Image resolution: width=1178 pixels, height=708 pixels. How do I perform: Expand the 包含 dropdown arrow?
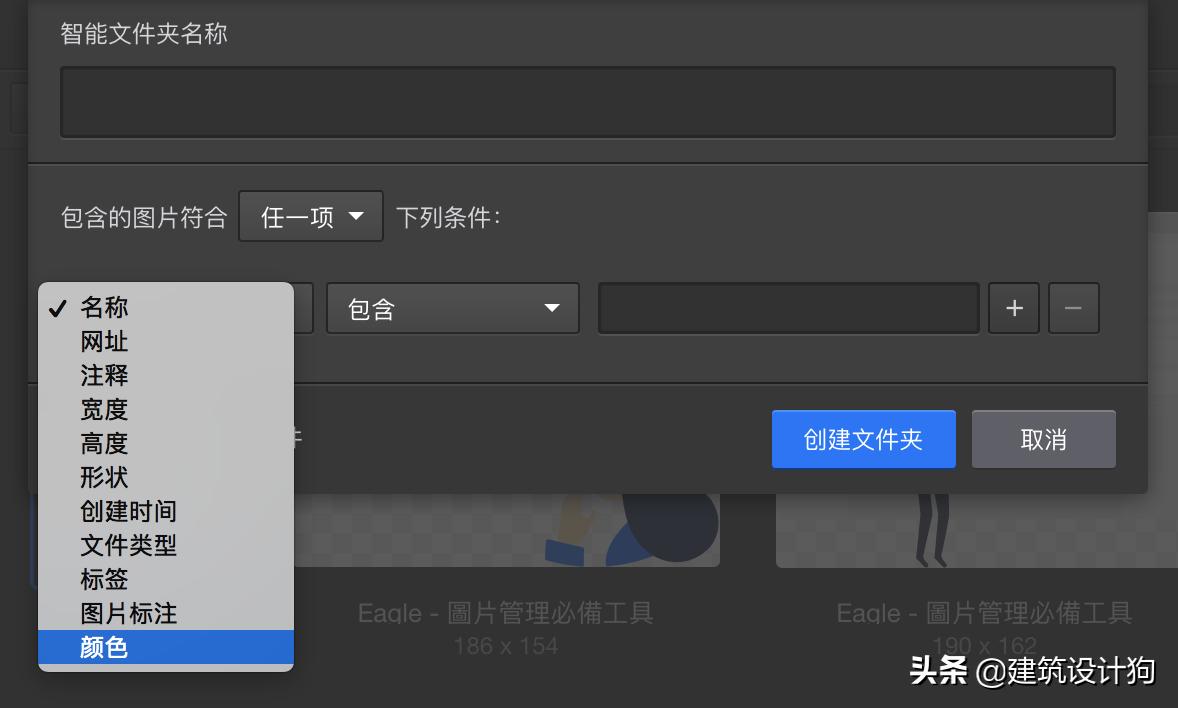click(x=552, y=309)
